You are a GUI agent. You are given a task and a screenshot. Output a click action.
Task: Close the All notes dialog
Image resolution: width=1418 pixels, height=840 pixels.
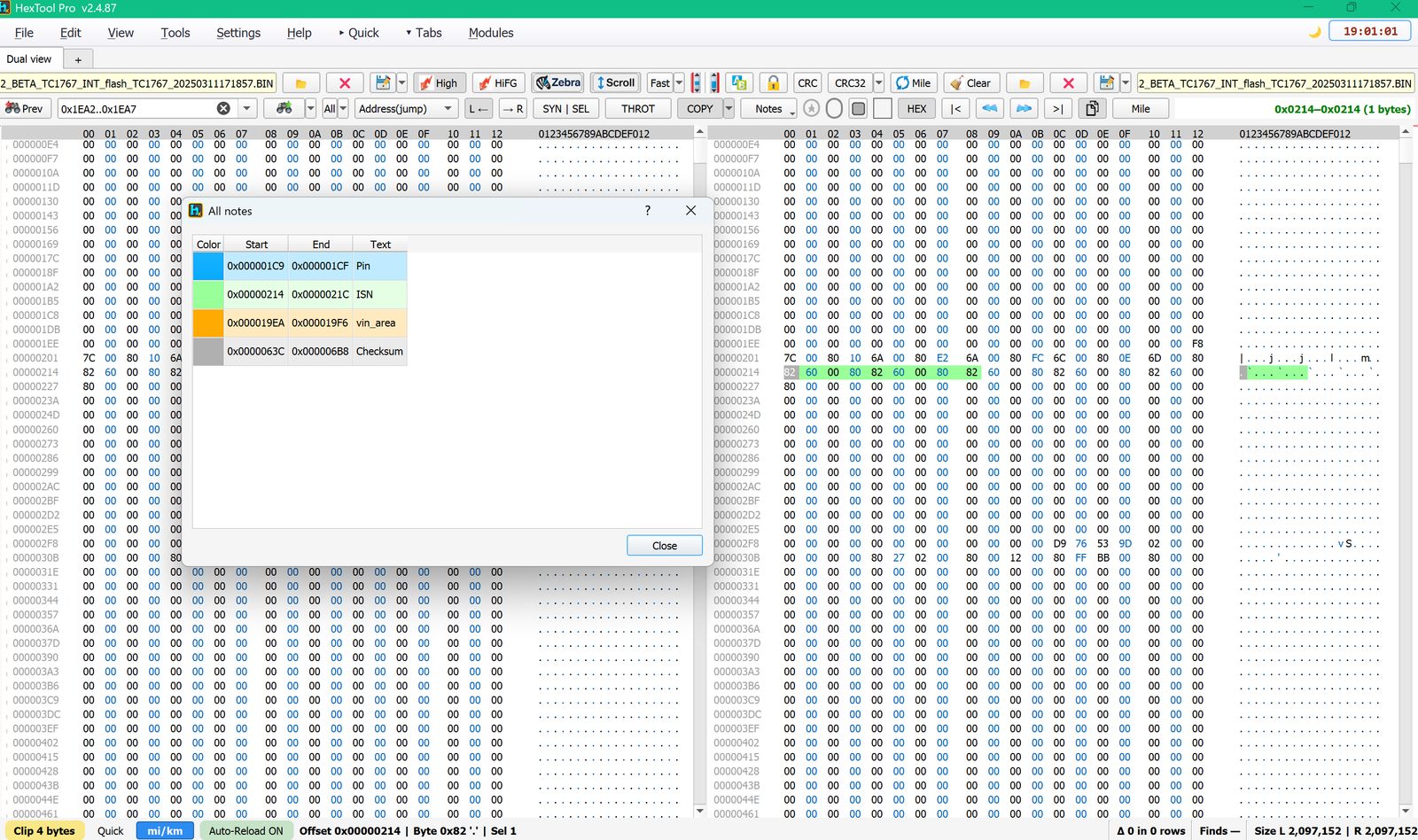(665, 546)
